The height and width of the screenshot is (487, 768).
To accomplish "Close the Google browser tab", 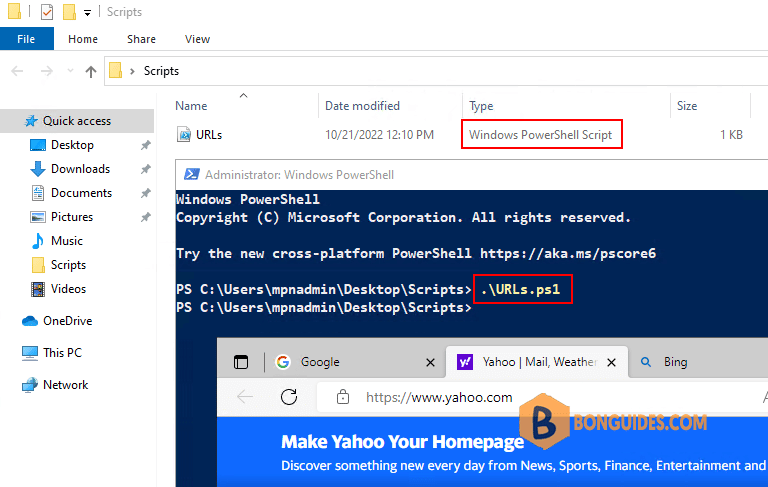I will (x=431, y=363).
